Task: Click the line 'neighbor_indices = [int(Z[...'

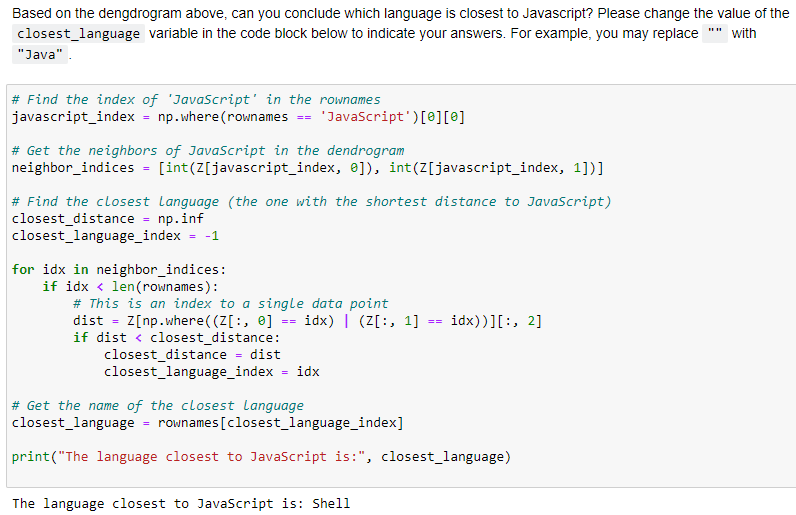Action: (308, 168)
